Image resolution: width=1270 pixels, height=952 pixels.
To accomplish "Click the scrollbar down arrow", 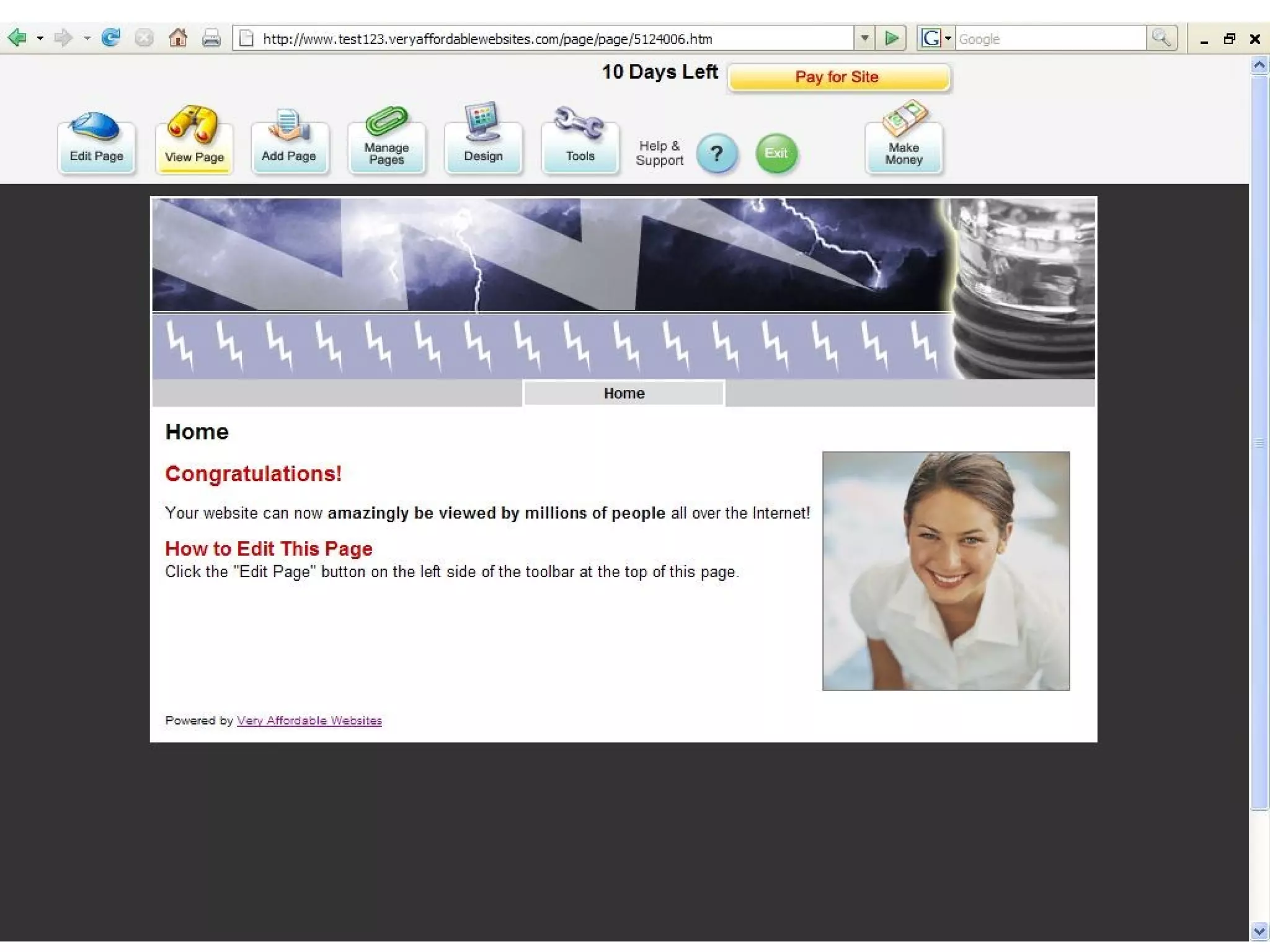I will click(1259, 931).
